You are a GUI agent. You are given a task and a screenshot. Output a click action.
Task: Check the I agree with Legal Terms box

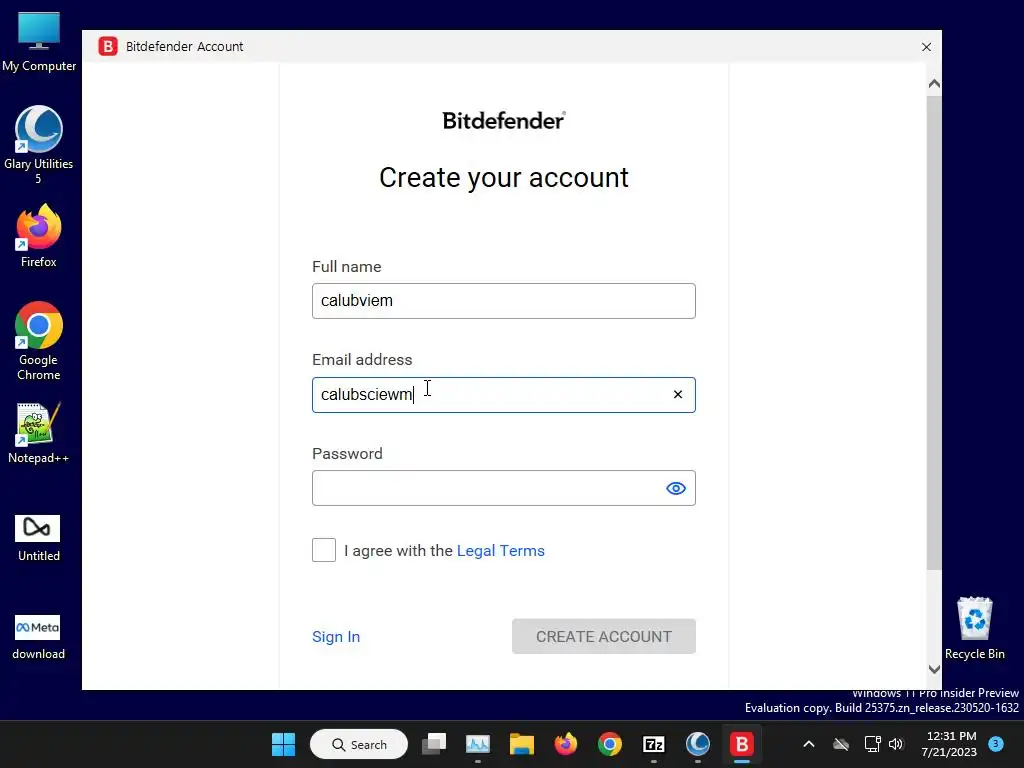(x=324, y=550)
